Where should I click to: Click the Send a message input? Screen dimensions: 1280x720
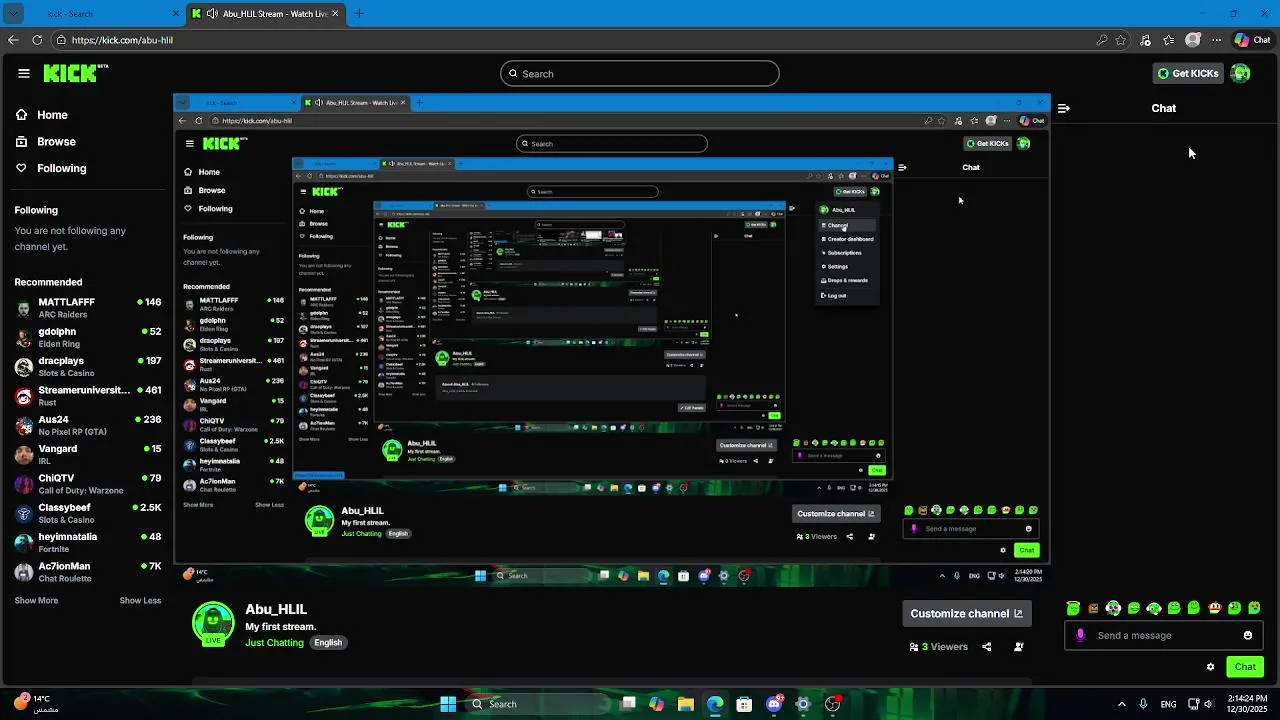click(1164, 635)
